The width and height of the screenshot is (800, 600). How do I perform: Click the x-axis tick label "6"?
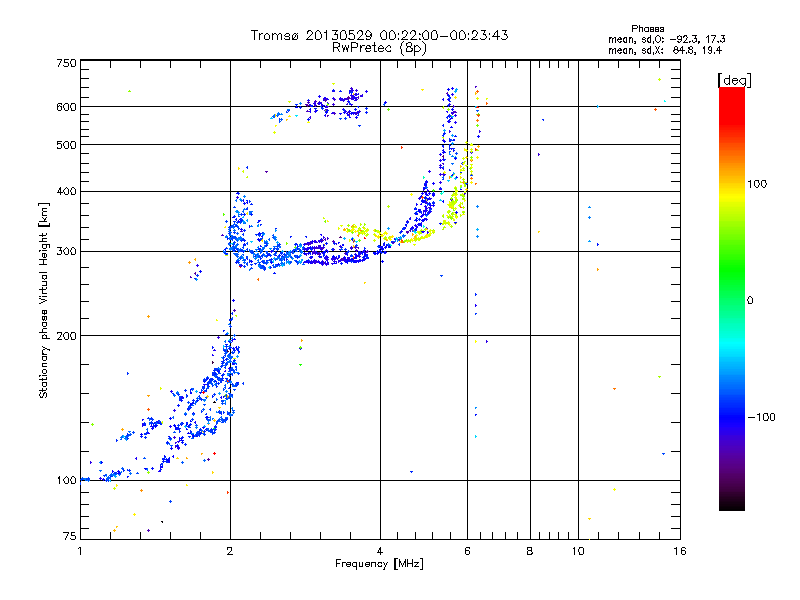[467, 551]
